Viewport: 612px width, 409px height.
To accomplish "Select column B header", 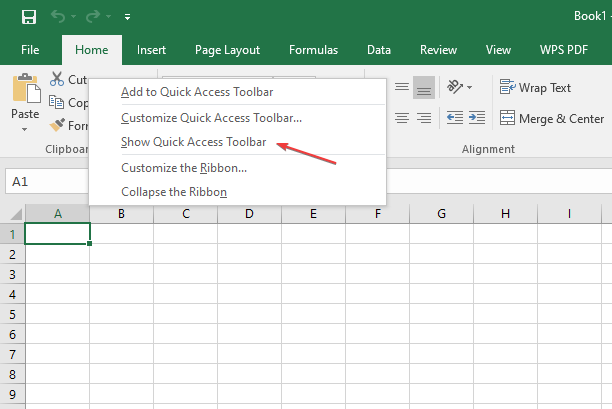I will [x=121, y=214].
